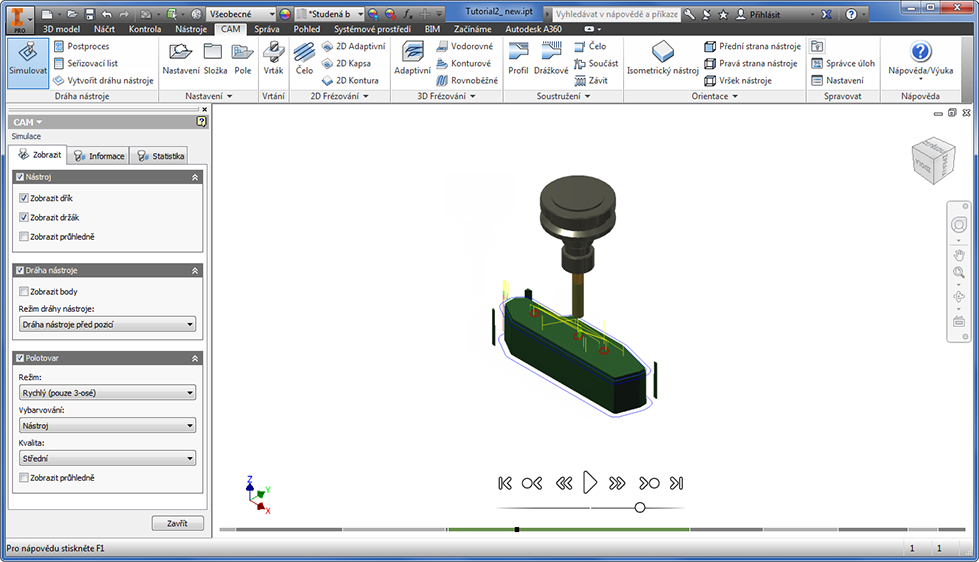Click the ViewCube in the viewport
This screenshot has width=979, height=562.
933,160
